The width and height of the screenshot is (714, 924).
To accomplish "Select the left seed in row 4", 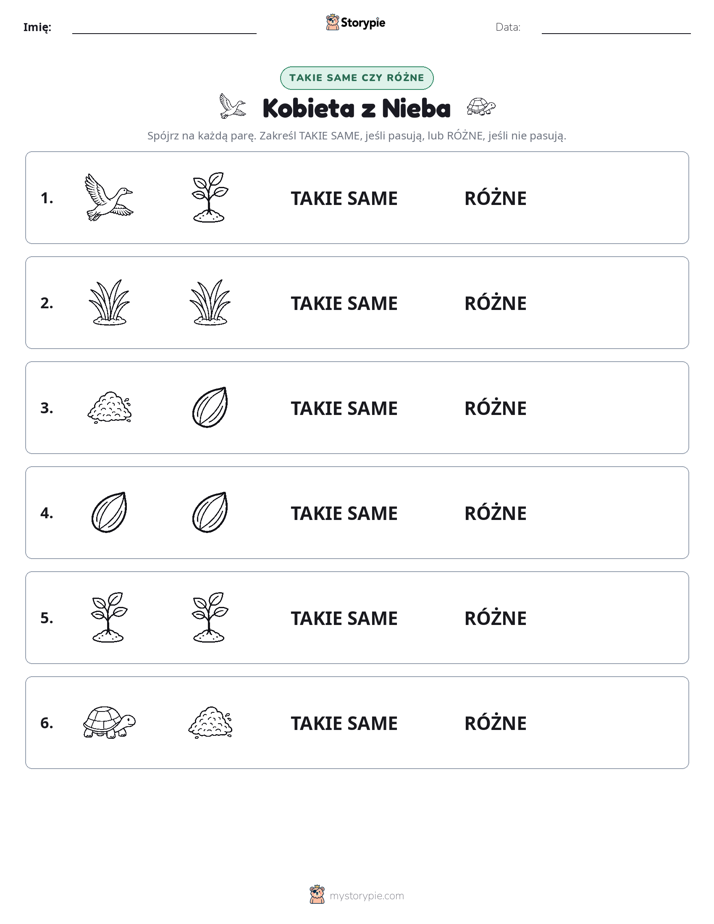I will coord(109,512).
